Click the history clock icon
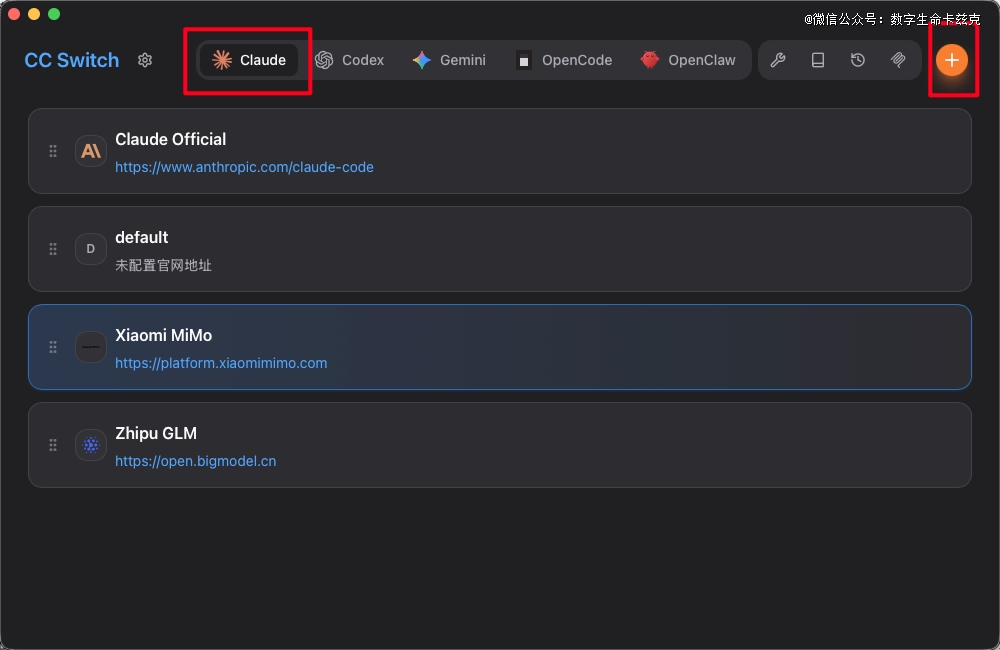Image resolution: width=1000 pixels, height=650 pixels. pos(858,60)
